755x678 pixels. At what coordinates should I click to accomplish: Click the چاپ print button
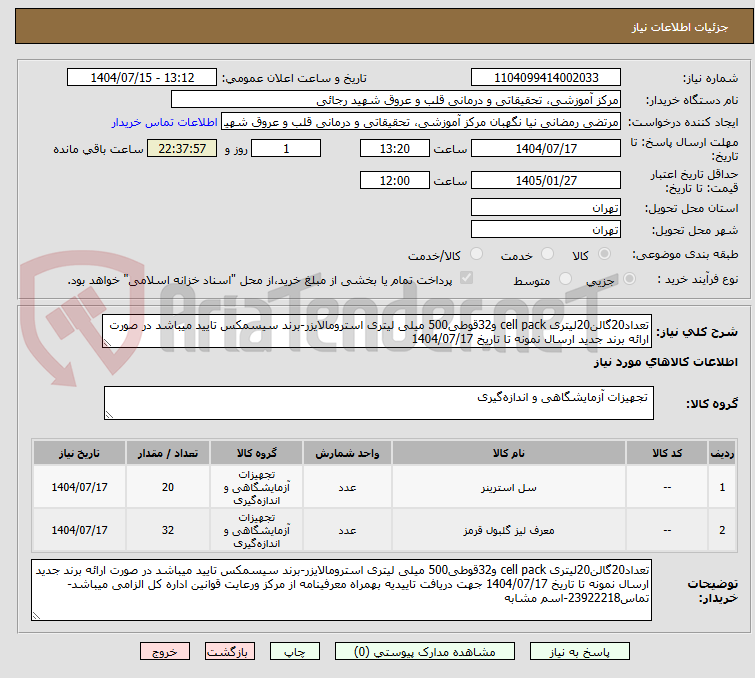[295, 652]
